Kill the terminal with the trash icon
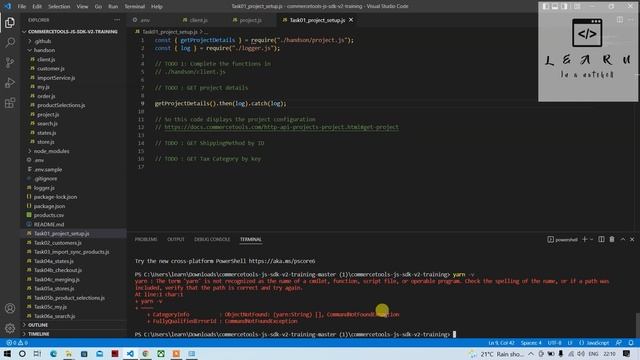 (x=612, y=239)
